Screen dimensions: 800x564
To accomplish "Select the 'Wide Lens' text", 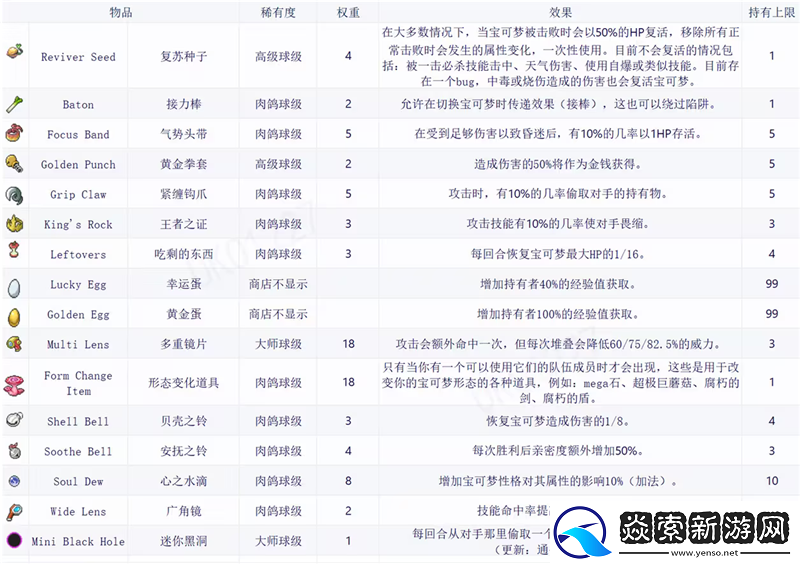I will [x=78, y=511].
